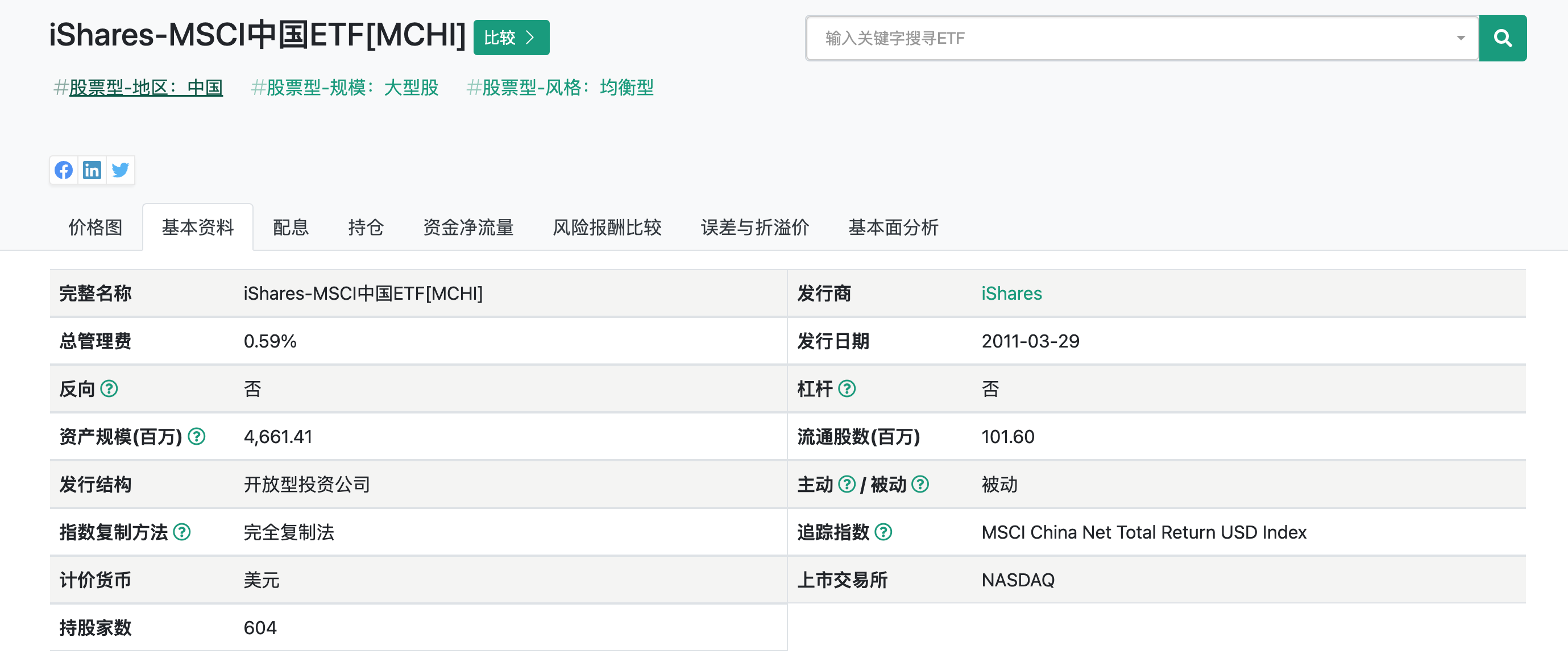Open help icon next to 指数复制方法
Viewport: 1568px width, 670px height.
(182, 532)
